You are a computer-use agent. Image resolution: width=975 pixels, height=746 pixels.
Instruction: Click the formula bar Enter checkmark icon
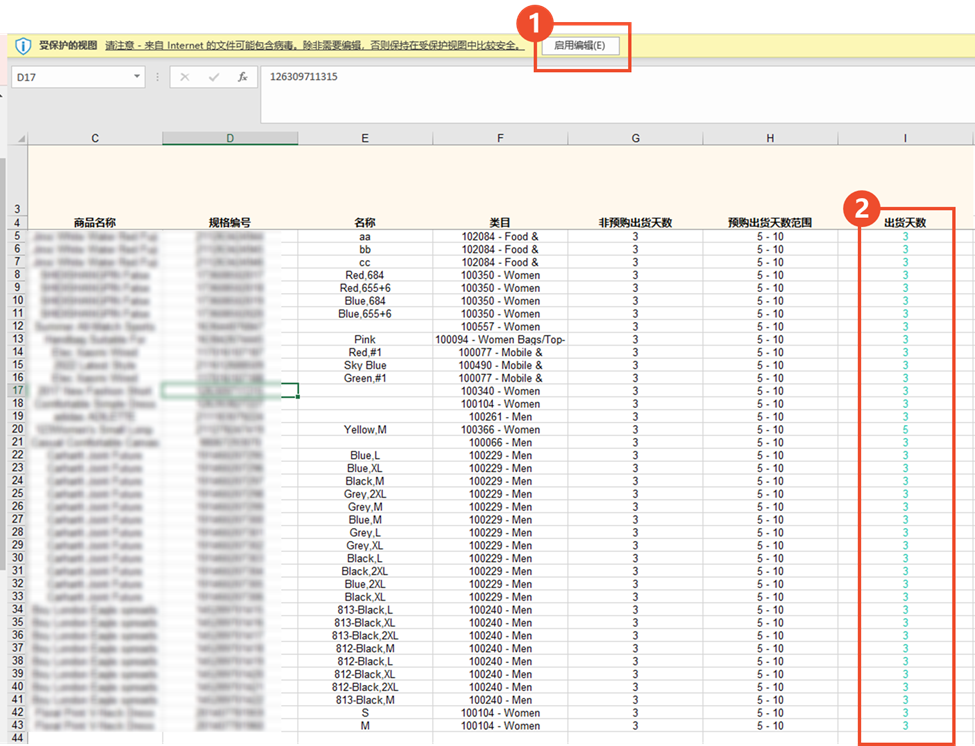[213, 77]
